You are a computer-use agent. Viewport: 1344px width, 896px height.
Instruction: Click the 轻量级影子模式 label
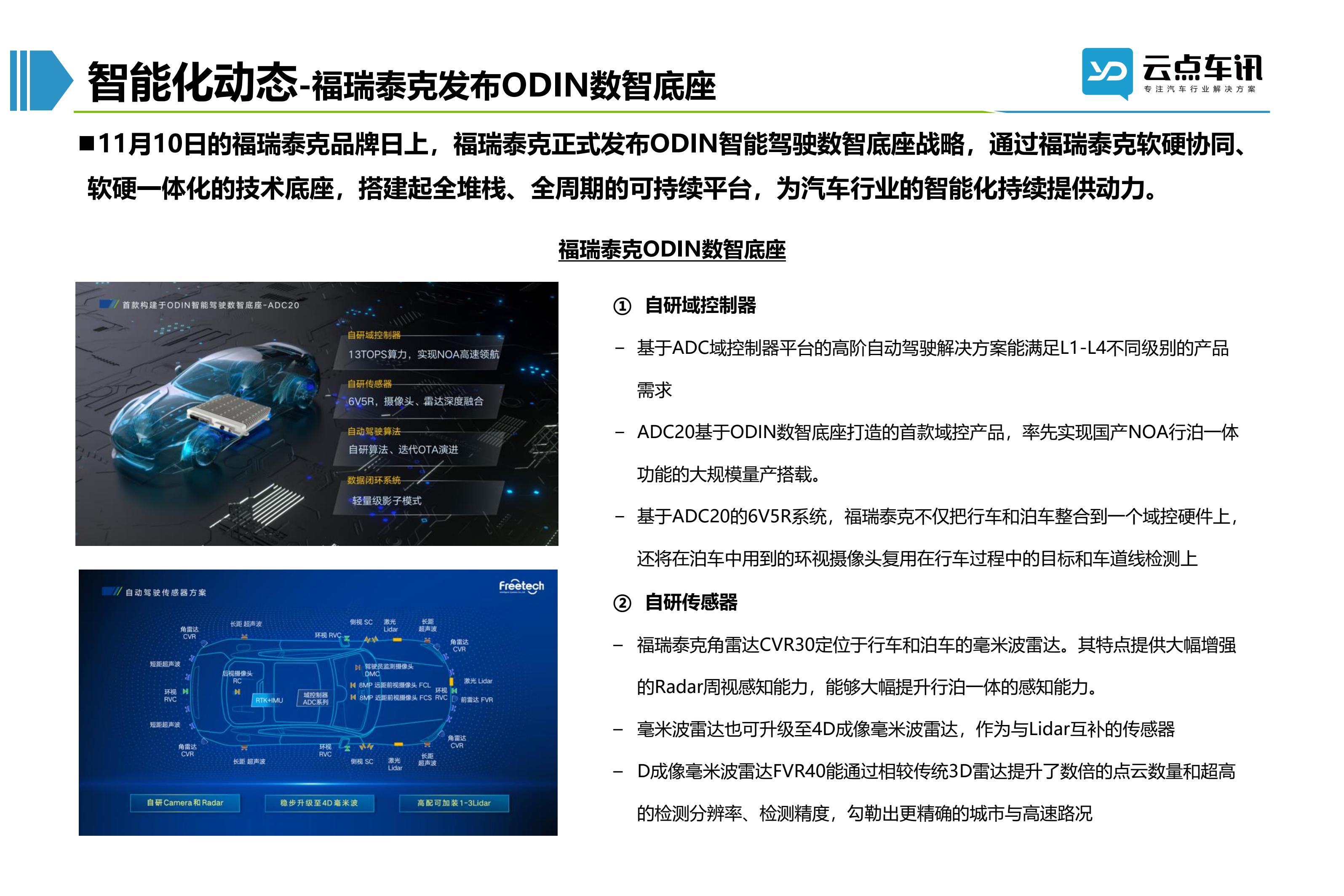(387, 500)
